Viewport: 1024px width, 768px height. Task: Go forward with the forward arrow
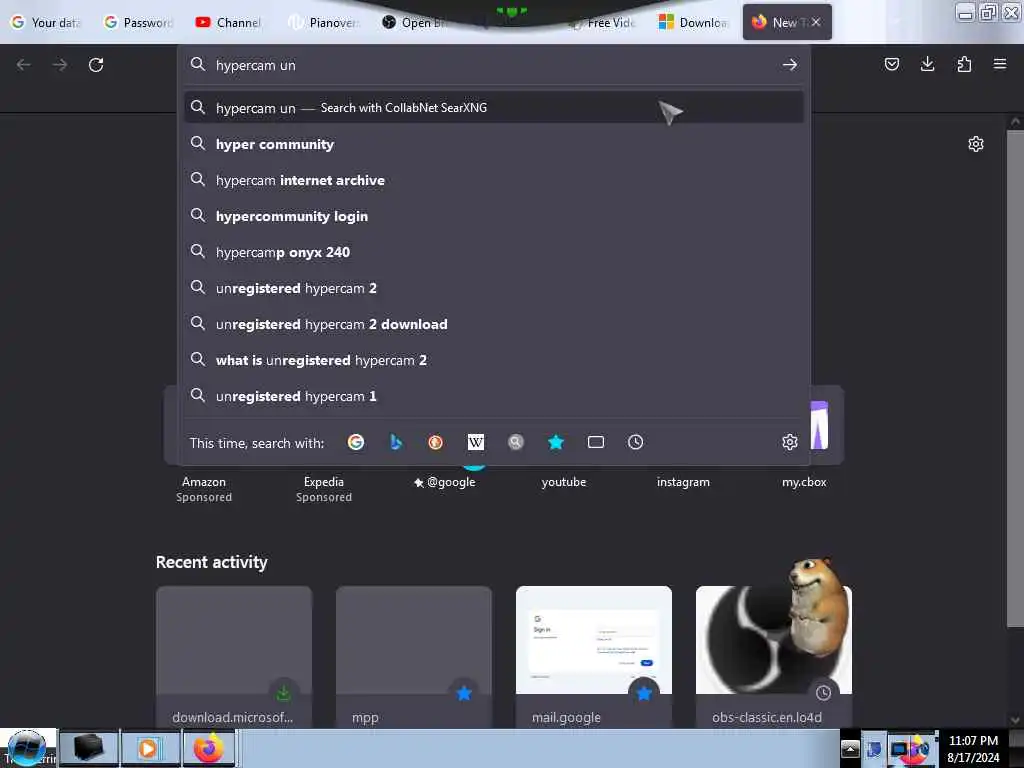(x=60, y=65)
